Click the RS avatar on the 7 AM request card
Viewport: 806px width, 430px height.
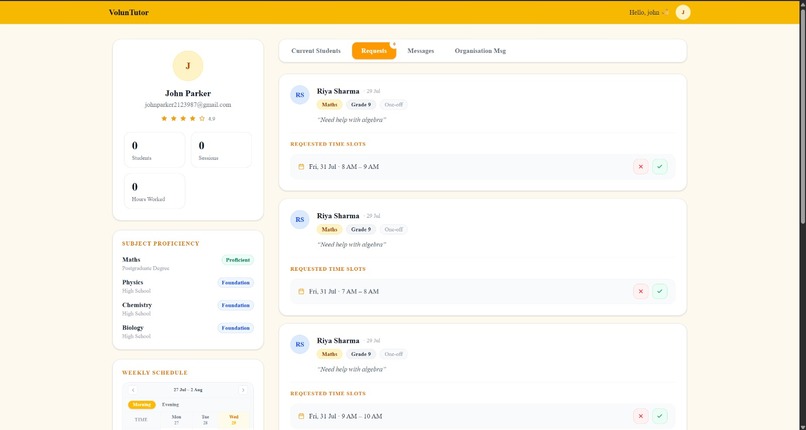point(300,220)
